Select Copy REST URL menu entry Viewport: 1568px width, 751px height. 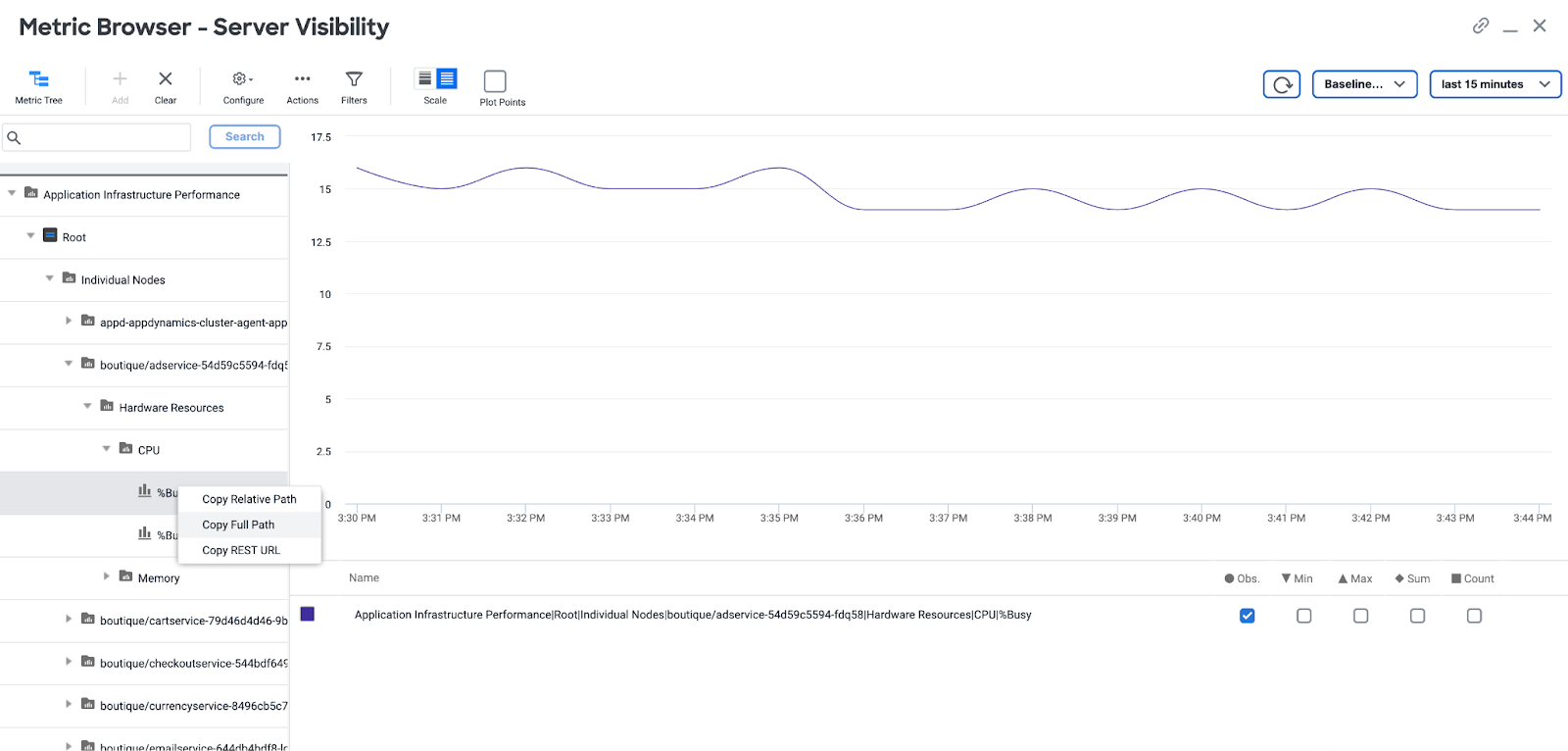241,550
